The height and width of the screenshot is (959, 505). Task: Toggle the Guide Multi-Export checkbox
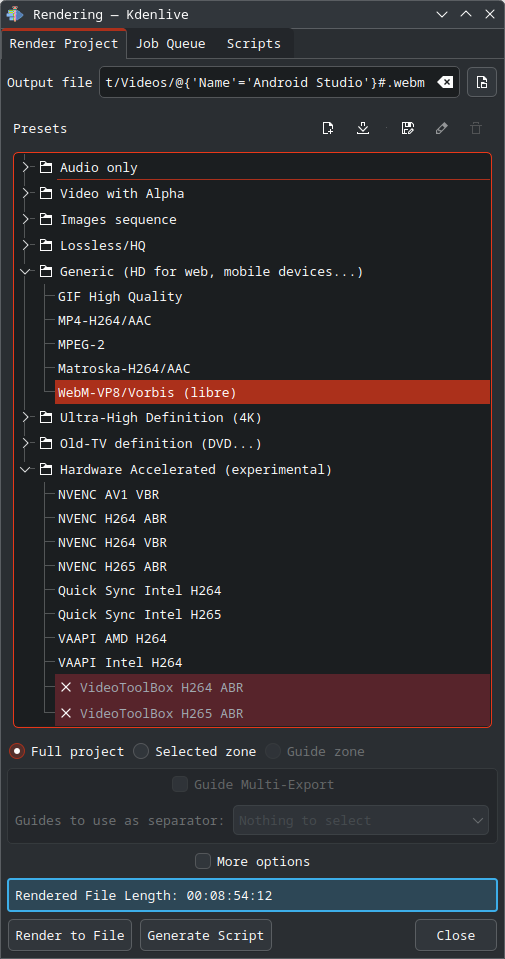coord(180,784)
